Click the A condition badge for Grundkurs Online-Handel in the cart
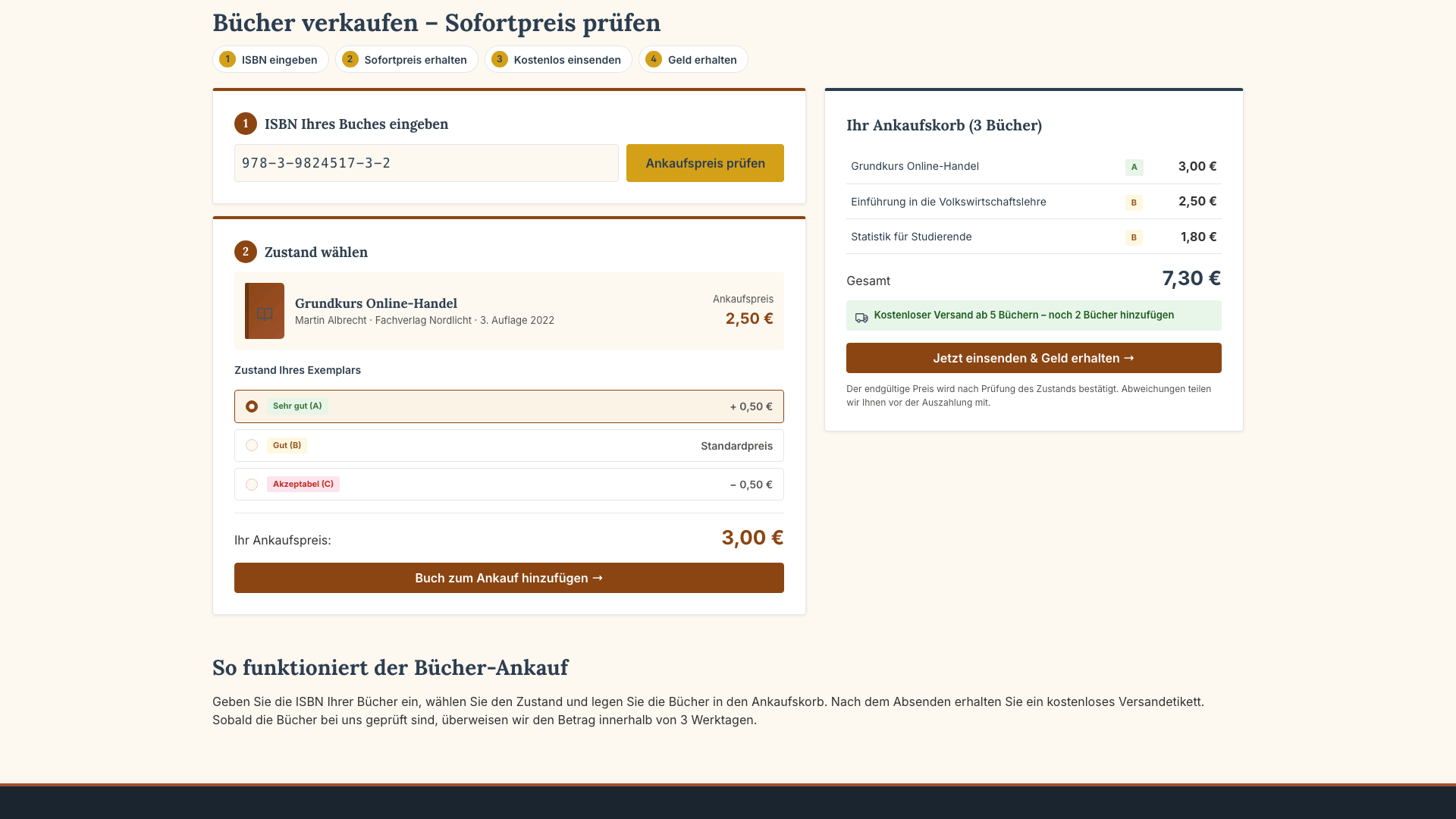1456x819 pixels. click(x=1134, y=167)
